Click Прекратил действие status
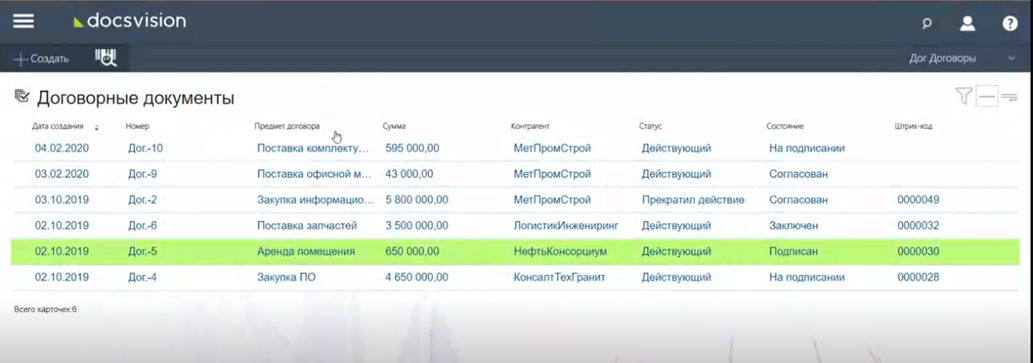This screenshot has width=1033, height=363. [693, 200]
